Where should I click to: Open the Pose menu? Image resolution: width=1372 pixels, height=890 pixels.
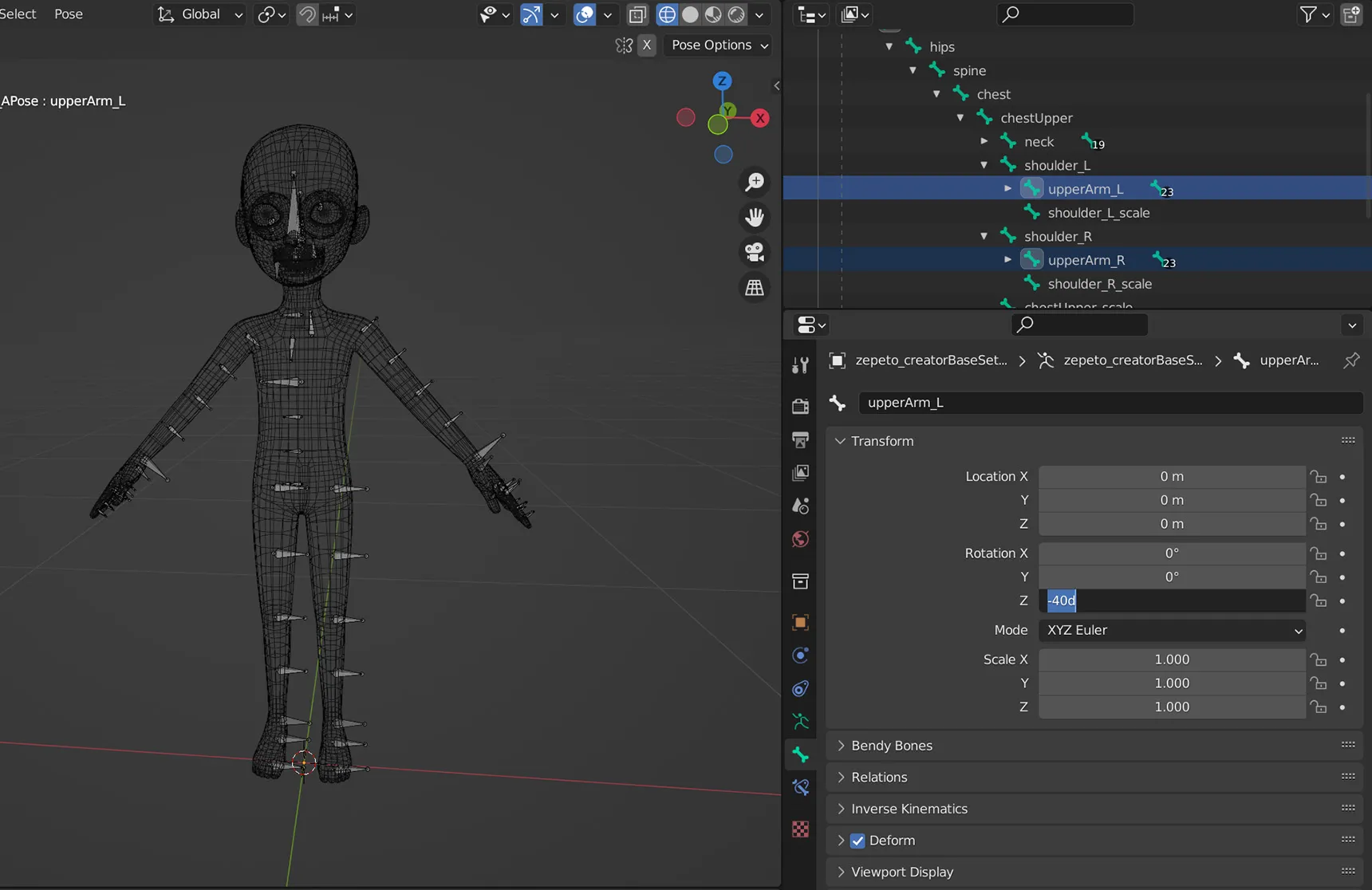click(69, 14)
